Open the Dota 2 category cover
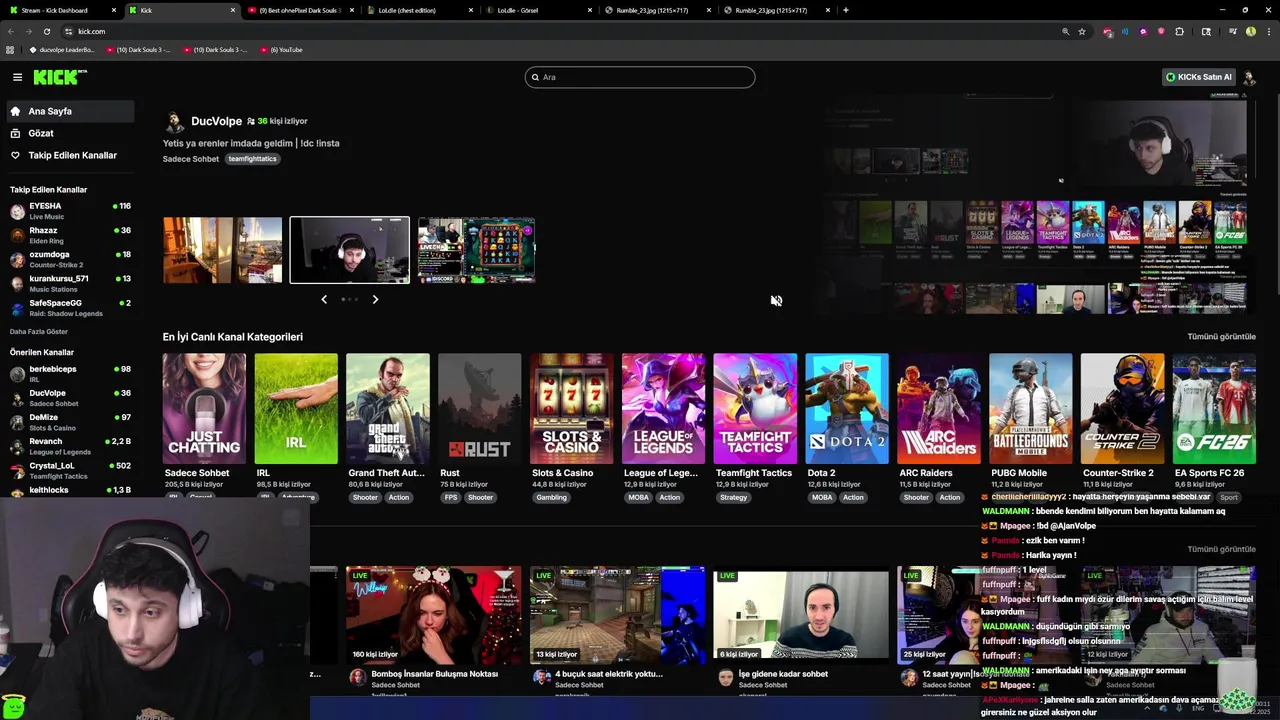 (x=847, y=408)
